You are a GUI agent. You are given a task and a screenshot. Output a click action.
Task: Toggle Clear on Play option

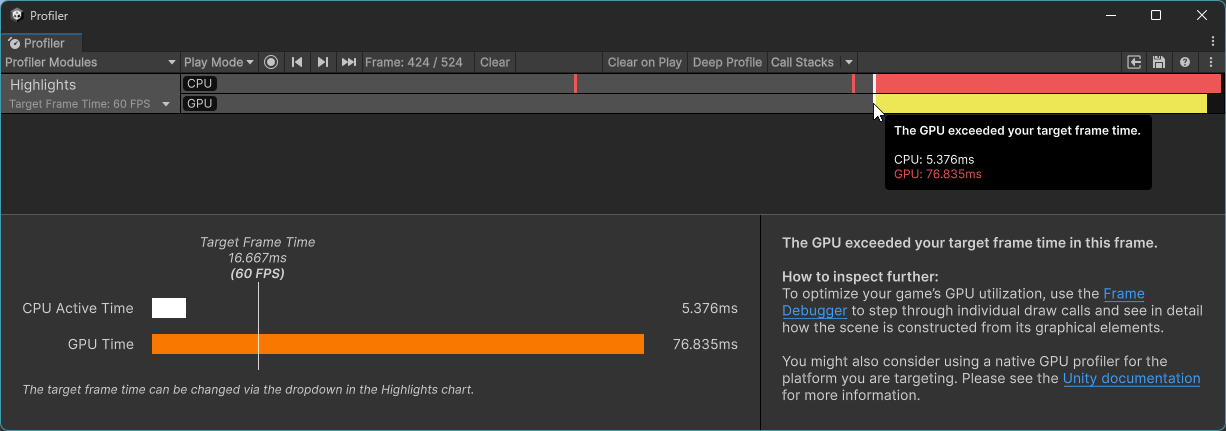644,62
